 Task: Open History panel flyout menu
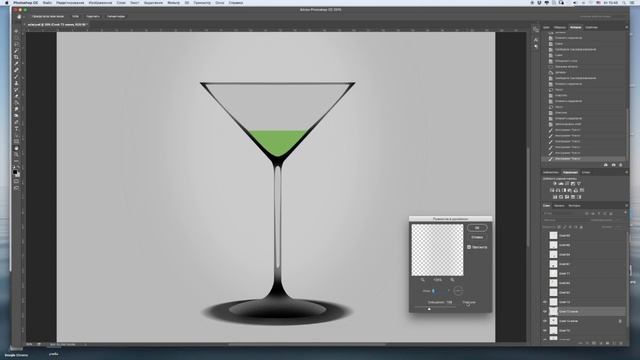point(627,27)
